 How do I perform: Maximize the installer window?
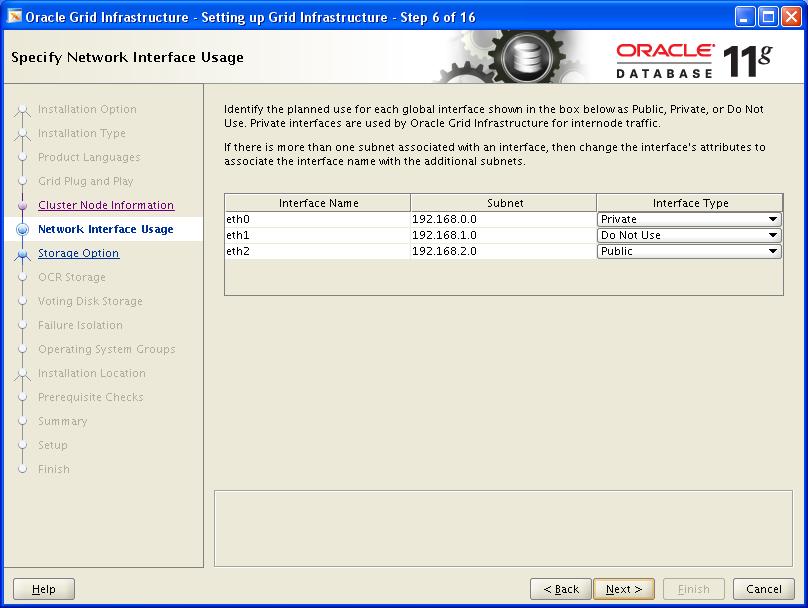[x=768, y=17]
